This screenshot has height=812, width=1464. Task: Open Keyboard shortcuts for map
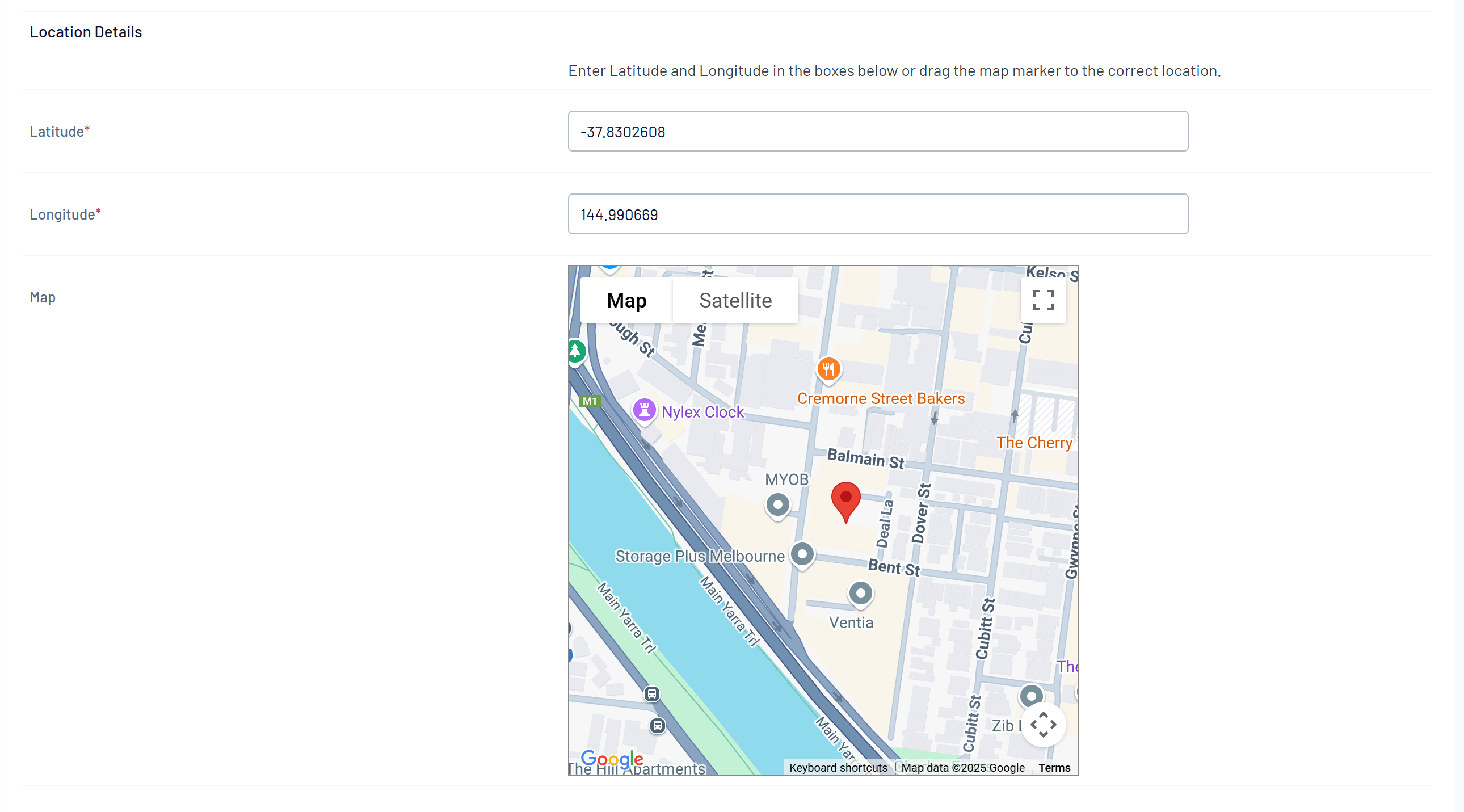click(x=838, y=768)
